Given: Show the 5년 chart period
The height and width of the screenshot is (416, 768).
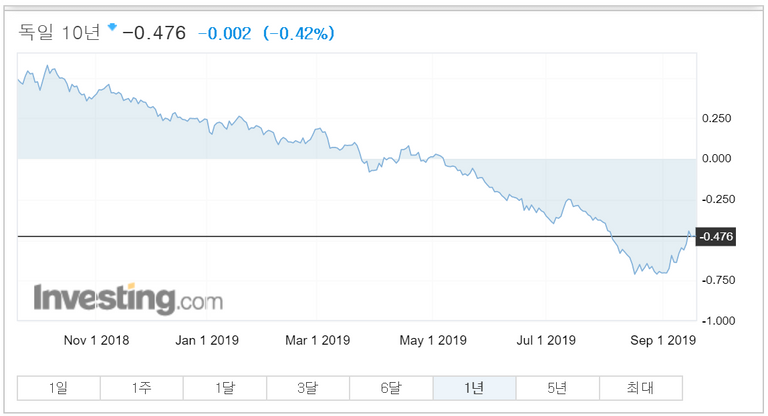Looking at the screenshot, I should click(557, 388).
